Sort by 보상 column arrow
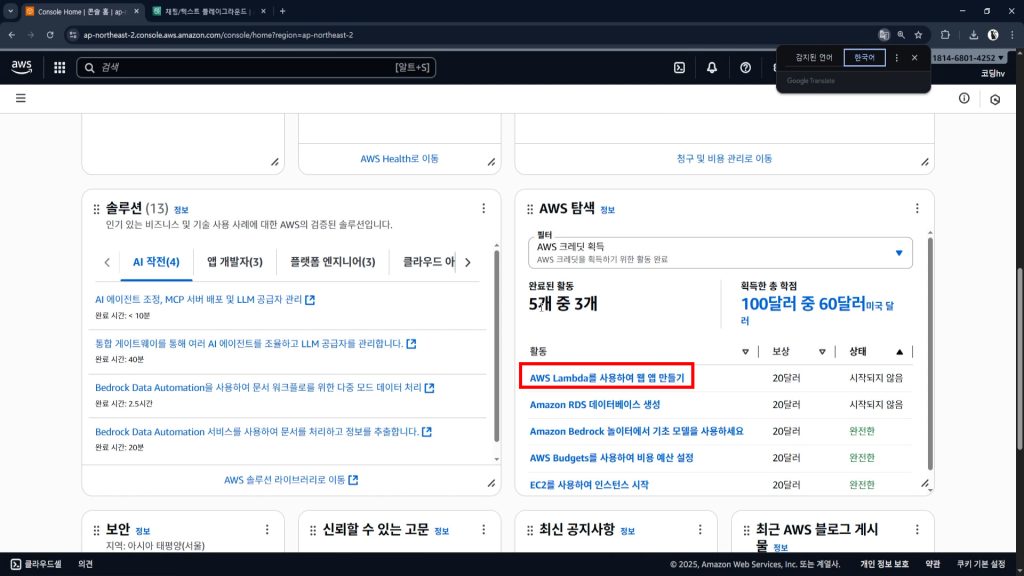This screenshot has height=576, width=1024. point(822,351)
